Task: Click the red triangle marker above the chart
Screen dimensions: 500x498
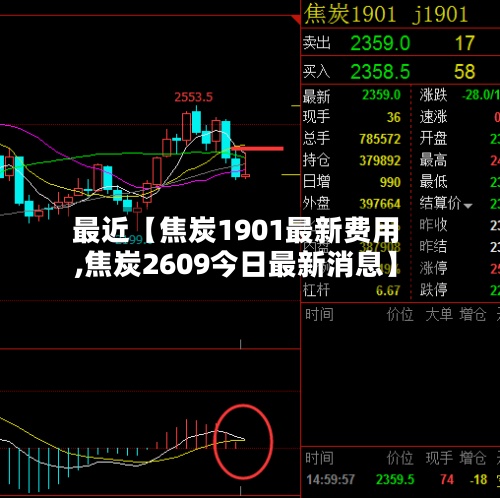Action: click(296, 19)
